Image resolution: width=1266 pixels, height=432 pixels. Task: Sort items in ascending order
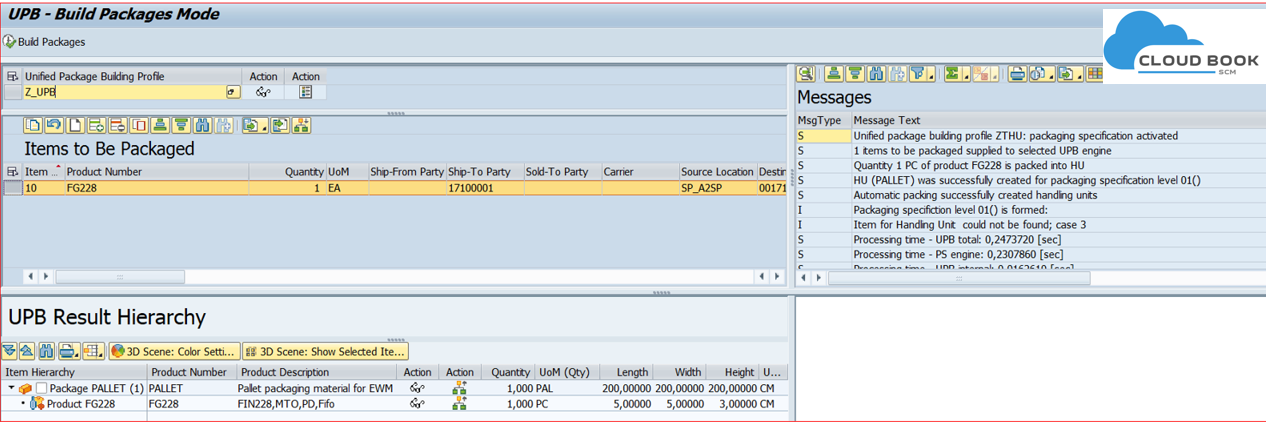[x=160, y=125]
